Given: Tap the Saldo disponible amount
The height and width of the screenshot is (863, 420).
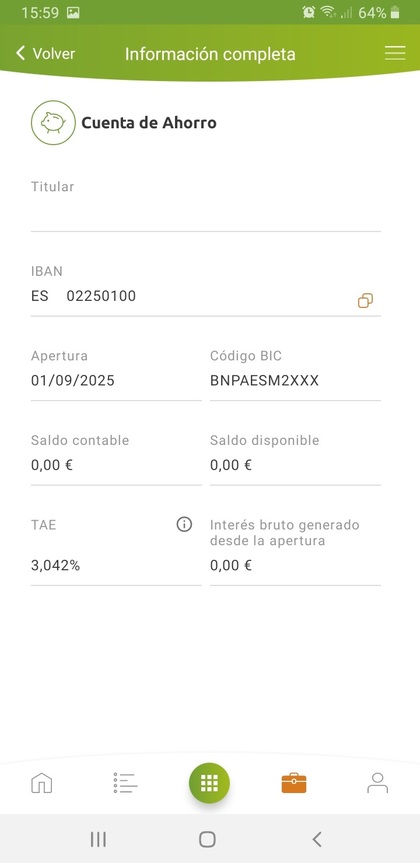Looking at the screenshot, I should pos(231,465).
